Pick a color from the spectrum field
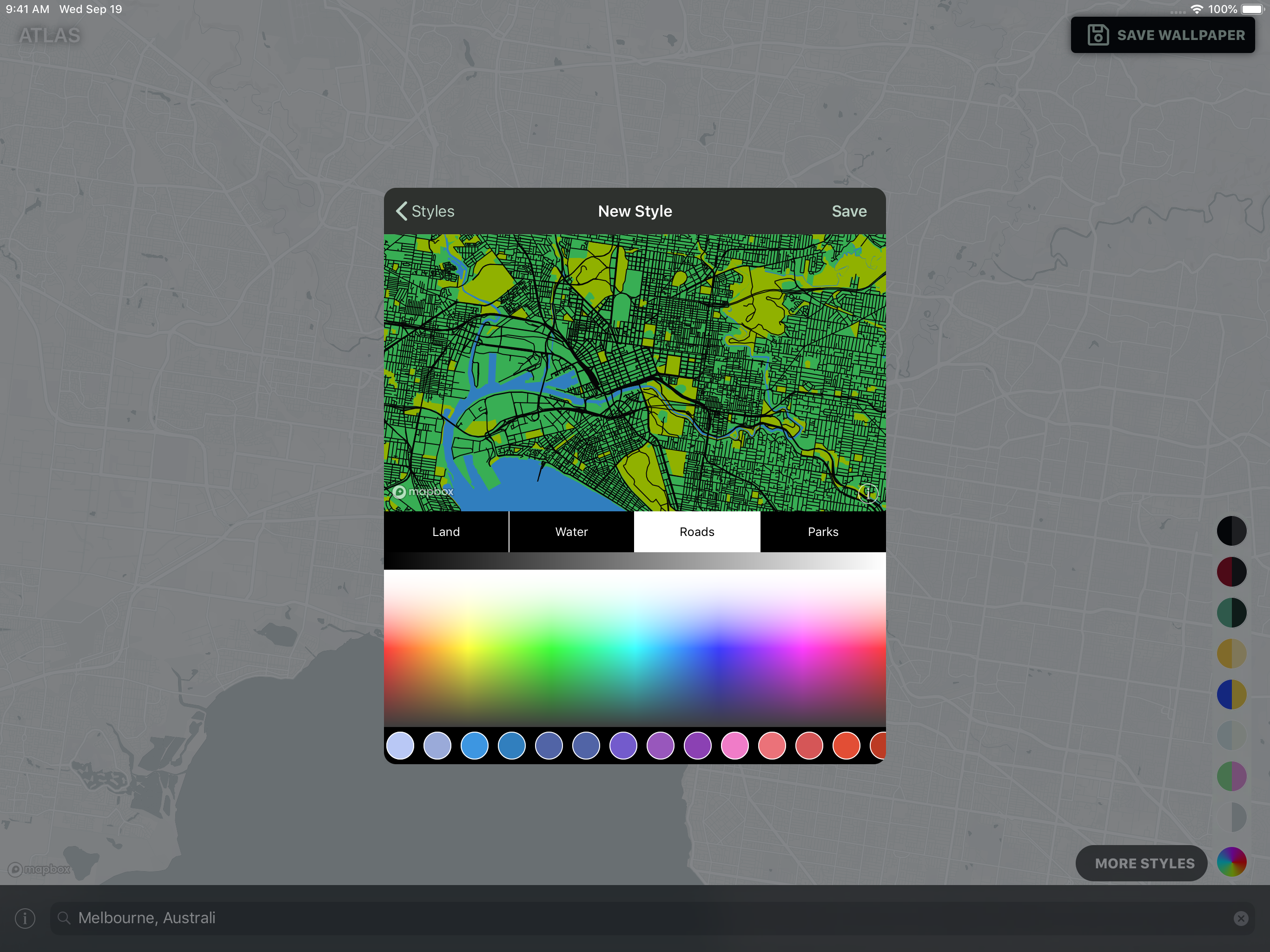Viewport: 1270px width, 952px height. (635, 648)
